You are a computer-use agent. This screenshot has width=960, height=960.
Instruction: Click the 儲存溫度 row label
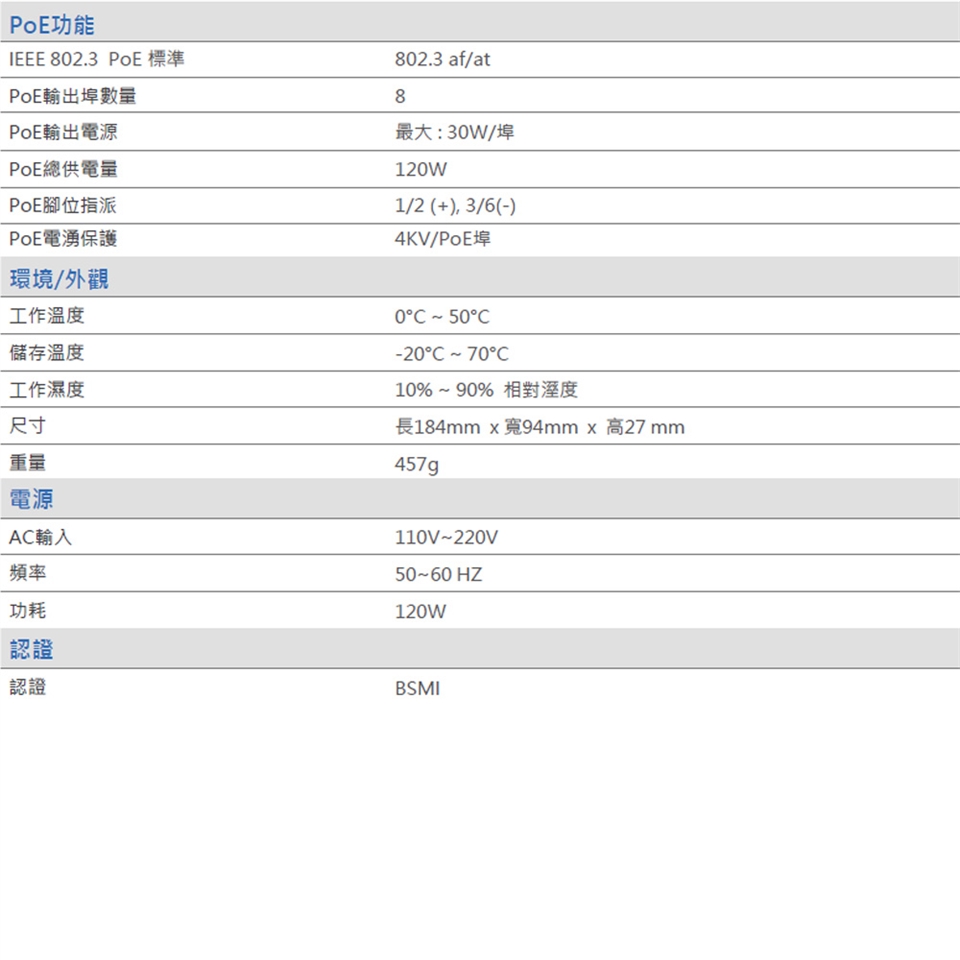pyautogui.click(x=47, y=353)
